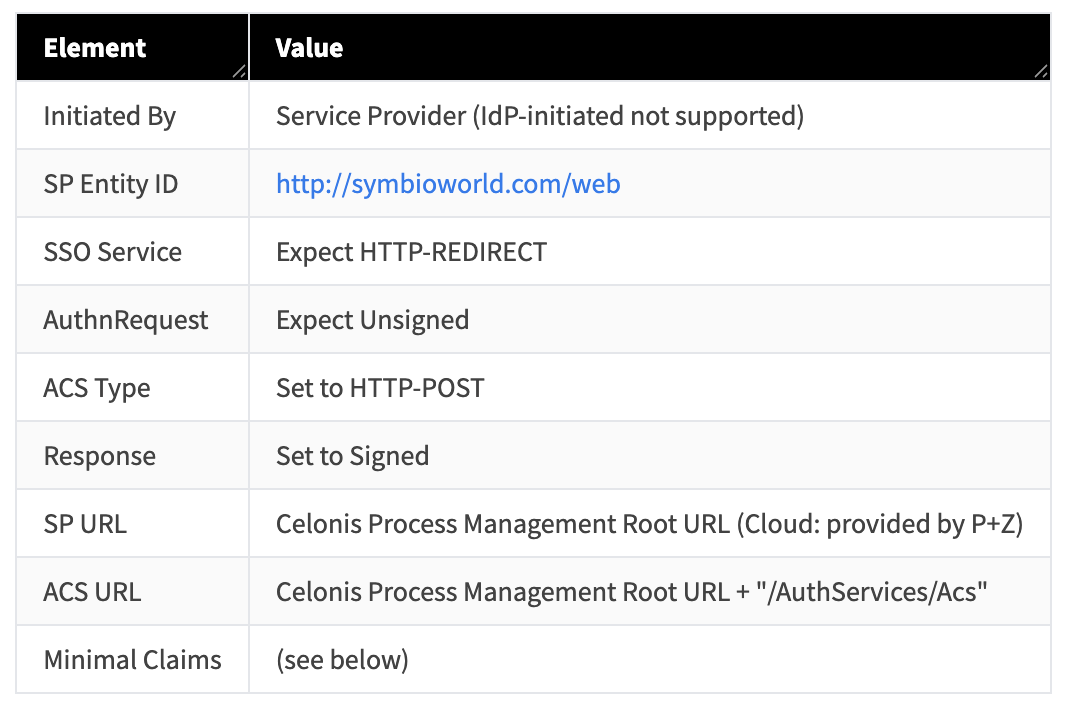
Task: Select the SP Entity ID label cell
Action: click(x=110, y=184)
